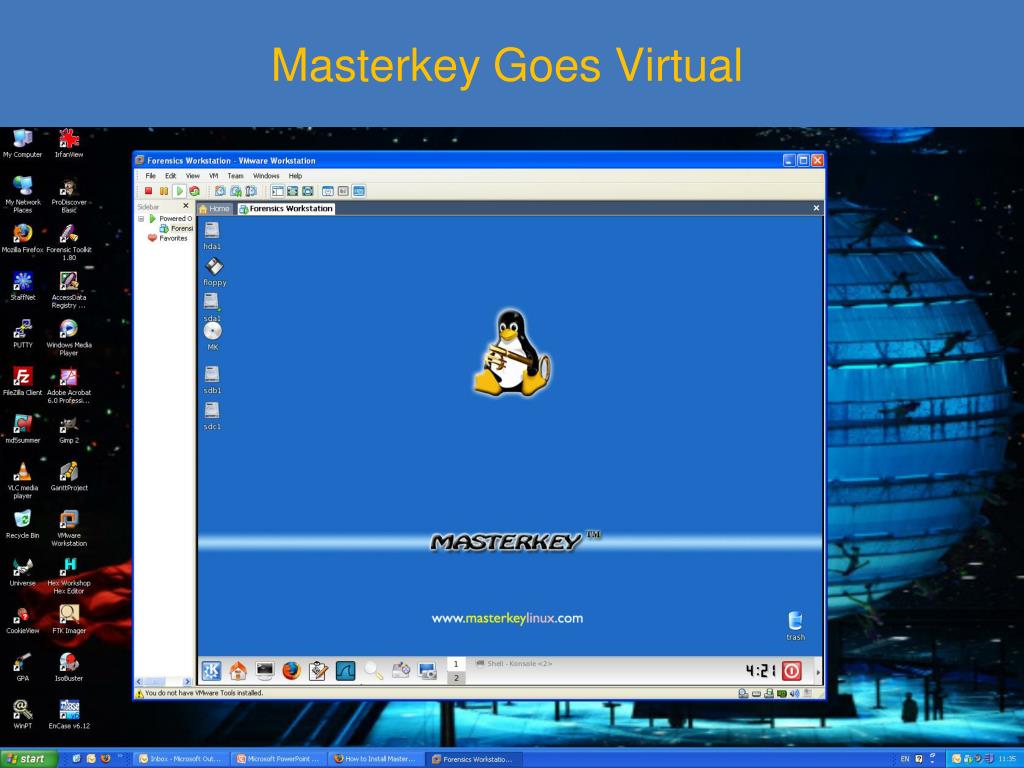Open the EnCase v6.12 desktop shortcut
The image size is (1024, 768).
pyautogui.click(x=69, y=714)
